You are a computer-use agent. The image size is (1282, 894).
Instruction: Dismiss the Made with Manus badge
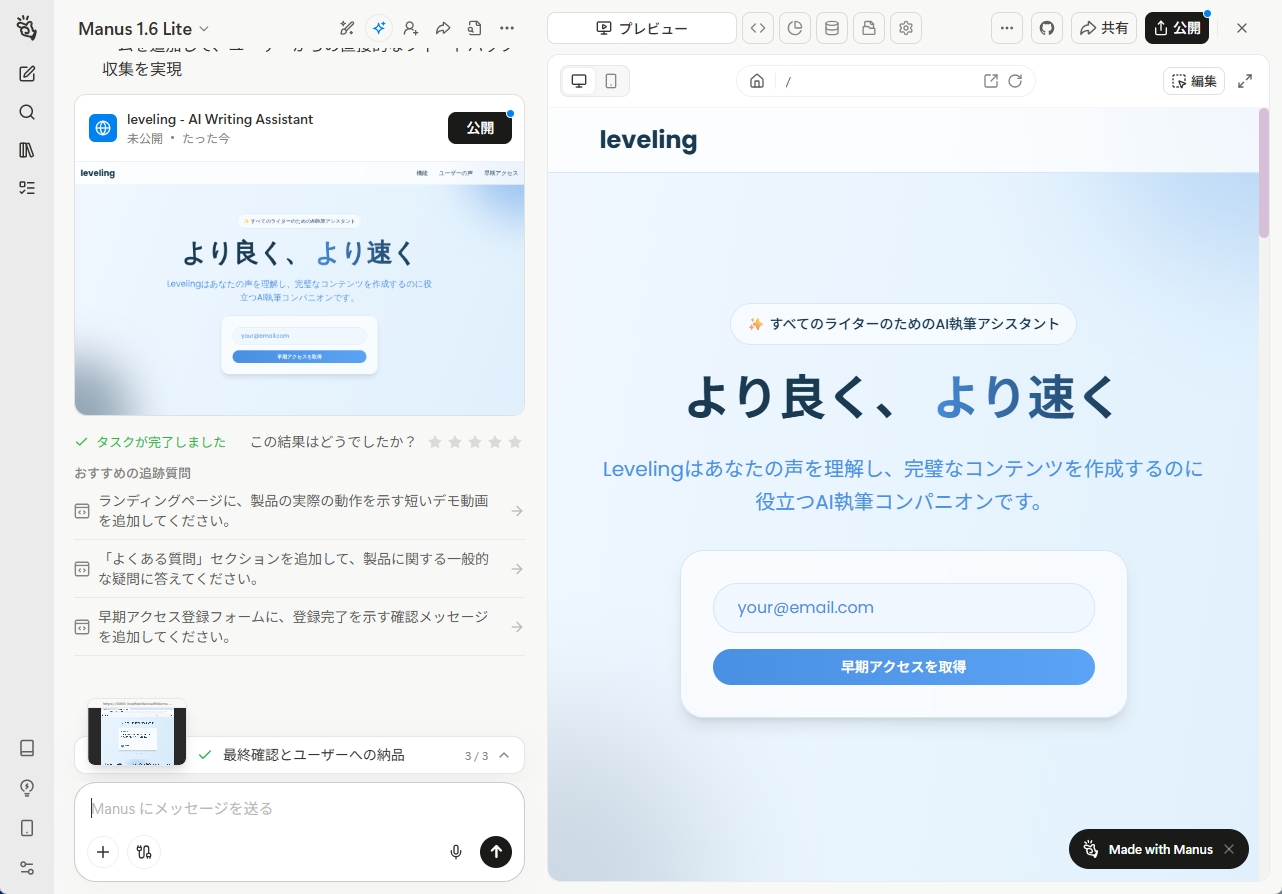tap(1229, 849)
